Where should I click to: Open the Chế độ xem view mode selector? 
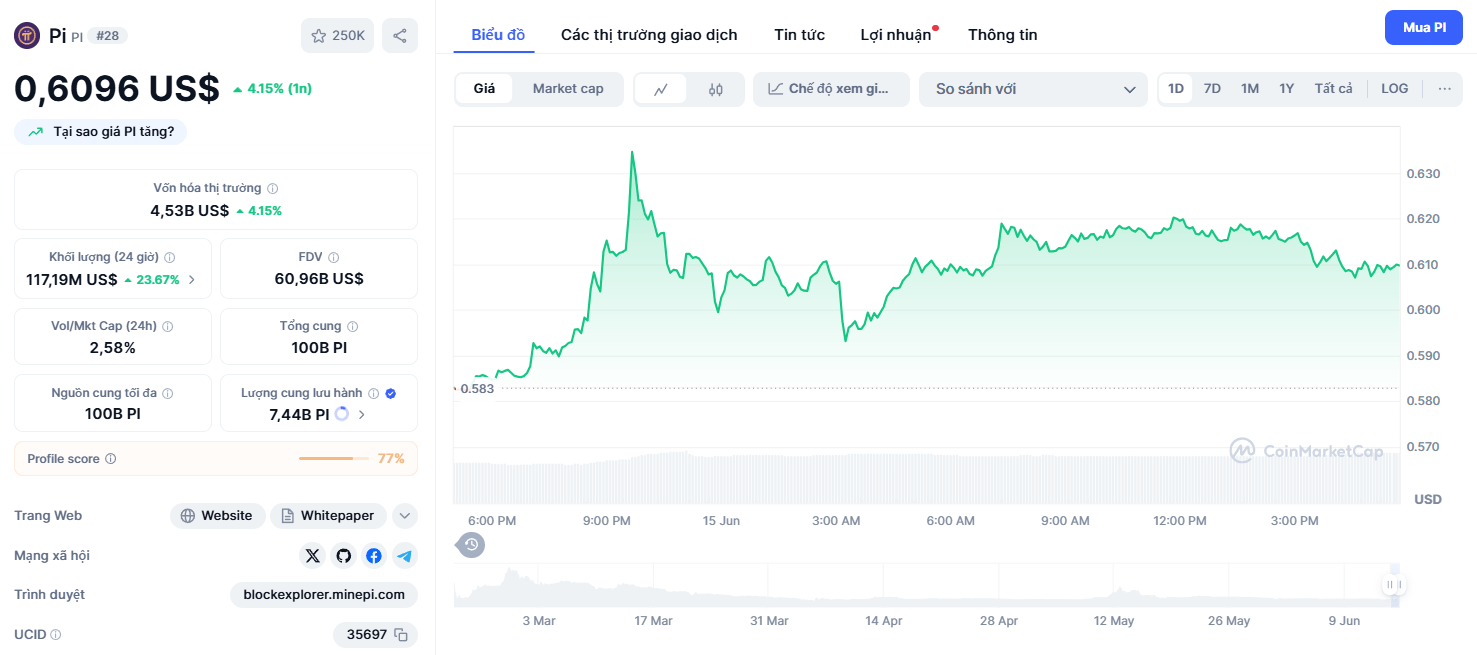[831, 89]
